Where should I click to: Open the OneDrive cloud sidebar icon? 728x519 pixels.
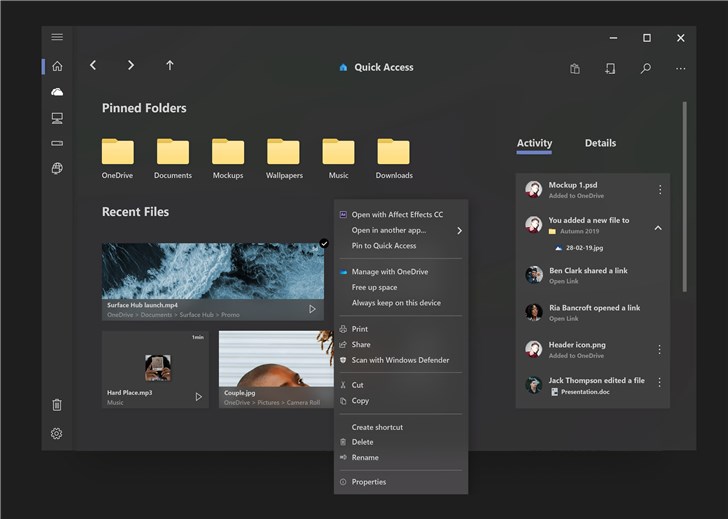pyautogui.click(x=57, y=92)
